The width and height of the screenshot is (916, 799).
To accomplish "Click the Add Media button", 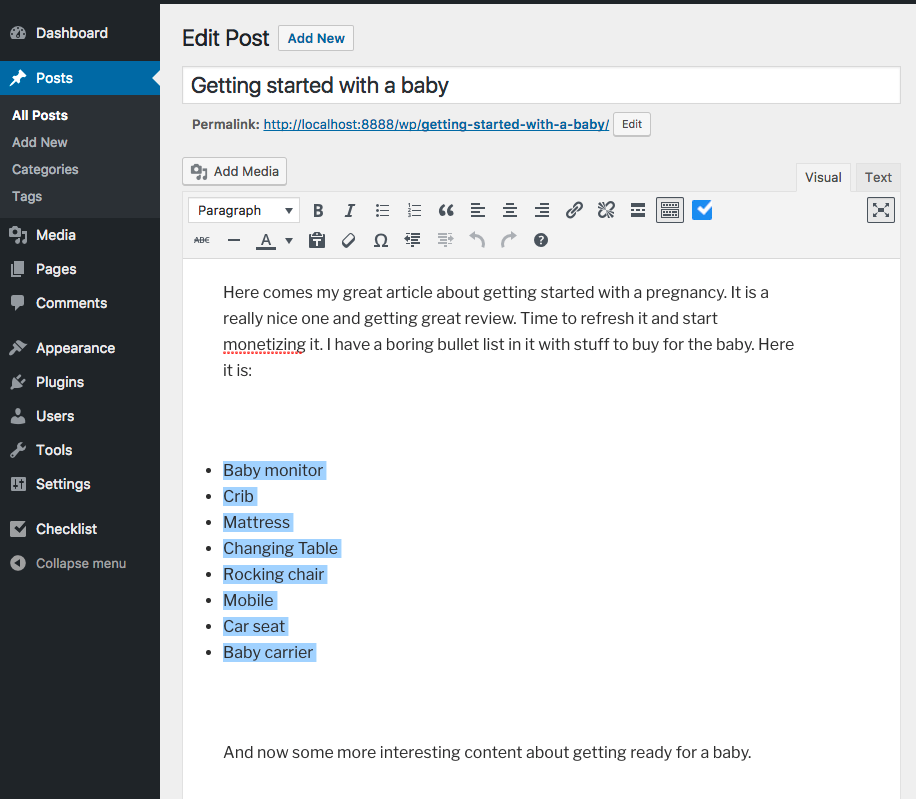I will pos(235,171).
